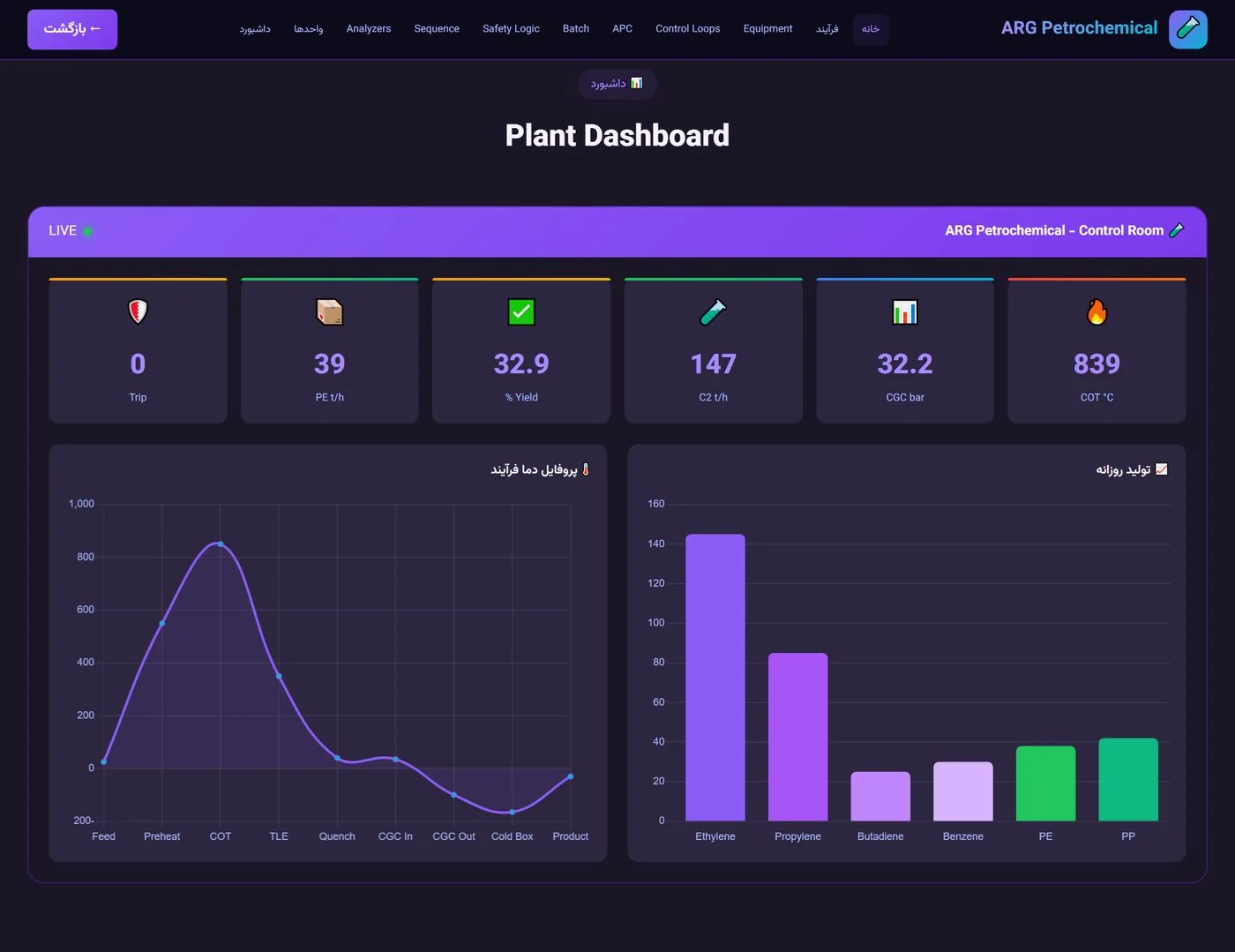
Task: Open Safety Logic from the navigation
Action: 511,29
